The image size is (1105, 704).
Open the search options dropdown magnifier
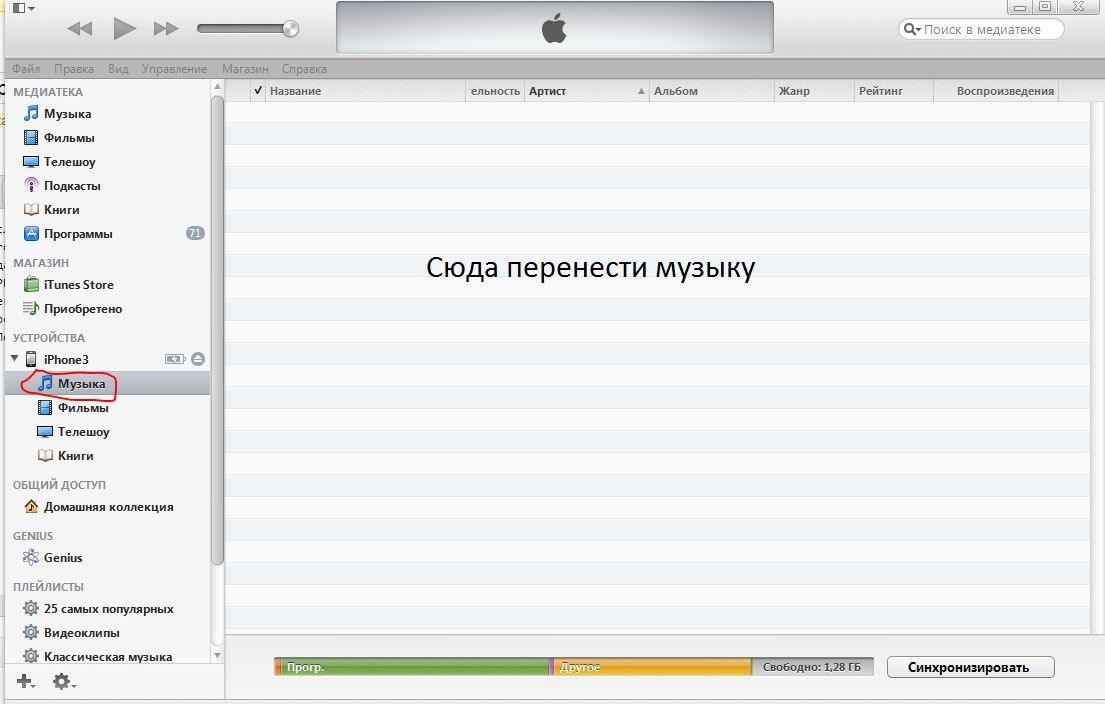click(x=912, y=29)
